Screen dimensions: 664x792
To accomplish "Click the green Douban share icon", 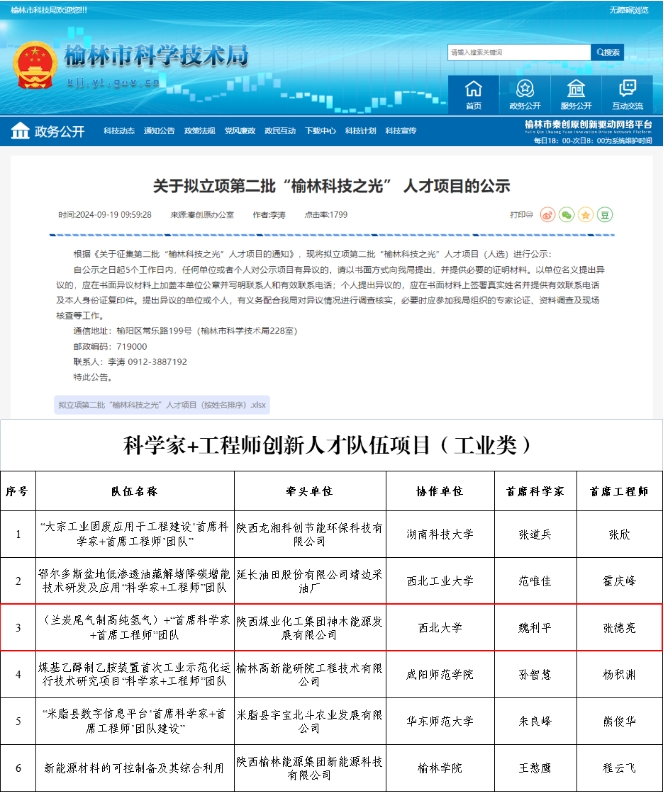I will [x=605, y=214].
